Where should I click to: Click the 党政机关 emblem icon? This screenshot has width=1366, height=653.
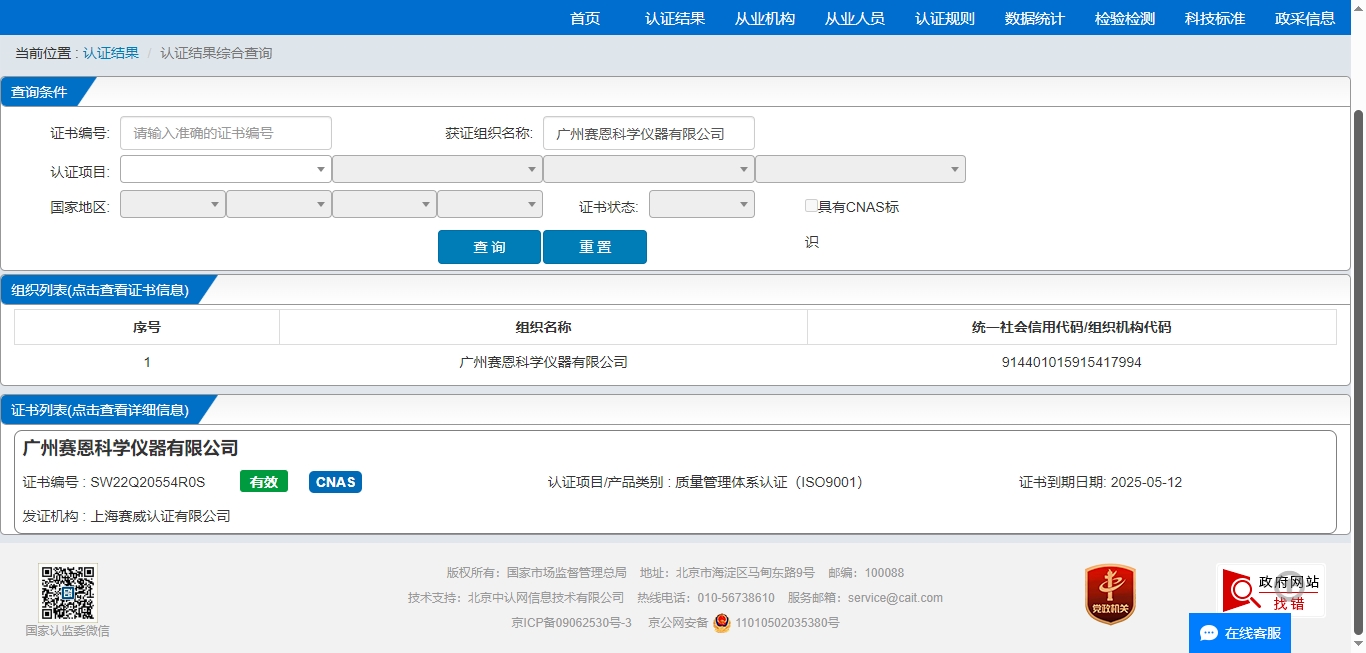click(x=1110, y=594)
